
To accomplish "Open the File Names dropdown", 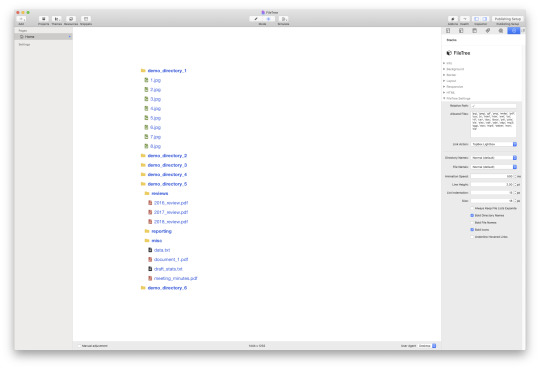I will pyautogui.click(x=494, y=167).
